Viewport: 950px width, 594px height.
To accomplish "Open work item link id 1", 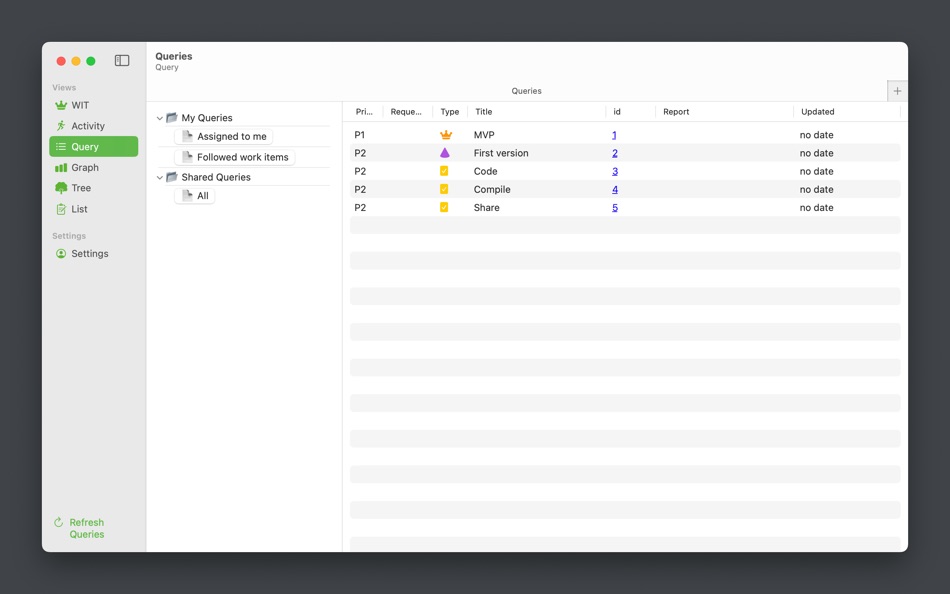I will click(614, 135).
